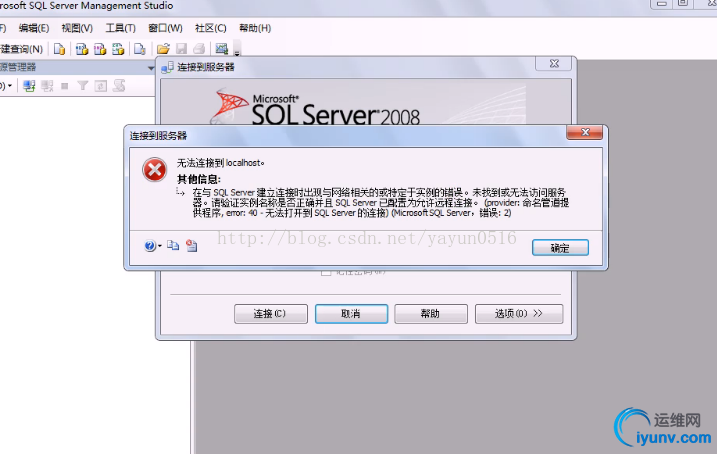Open the 帮助(H) menu
Screen dimensions: 717x454
(x=255, y=28)
